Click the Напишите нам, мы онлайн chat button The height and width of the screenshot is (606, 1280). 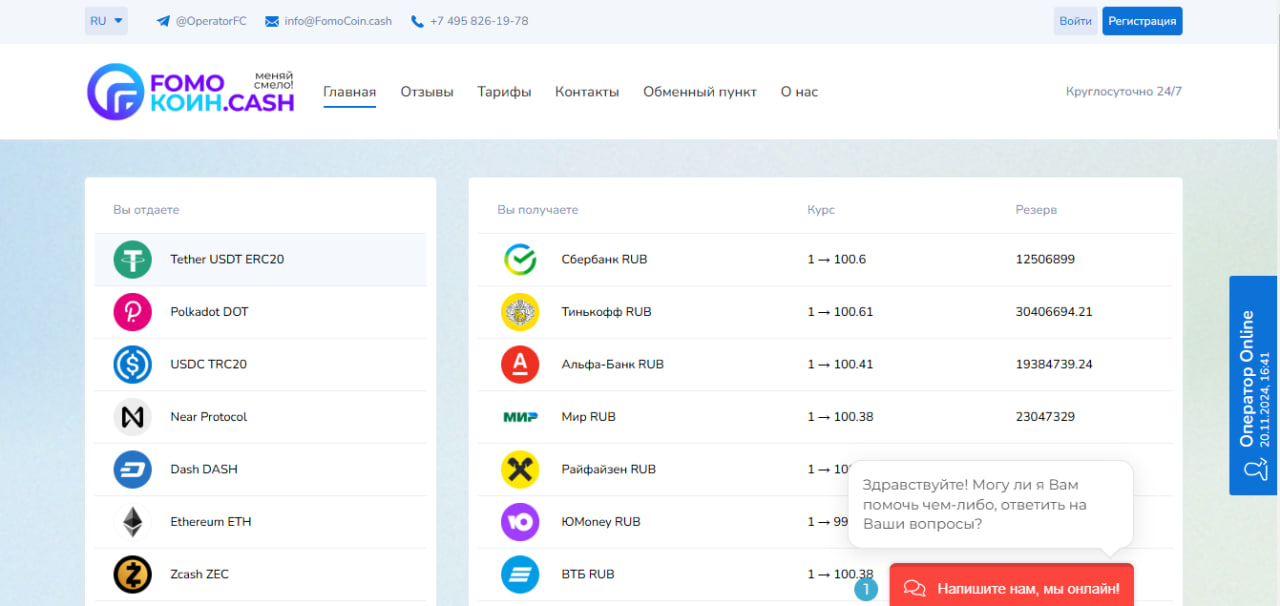(x=1012, y=588)
